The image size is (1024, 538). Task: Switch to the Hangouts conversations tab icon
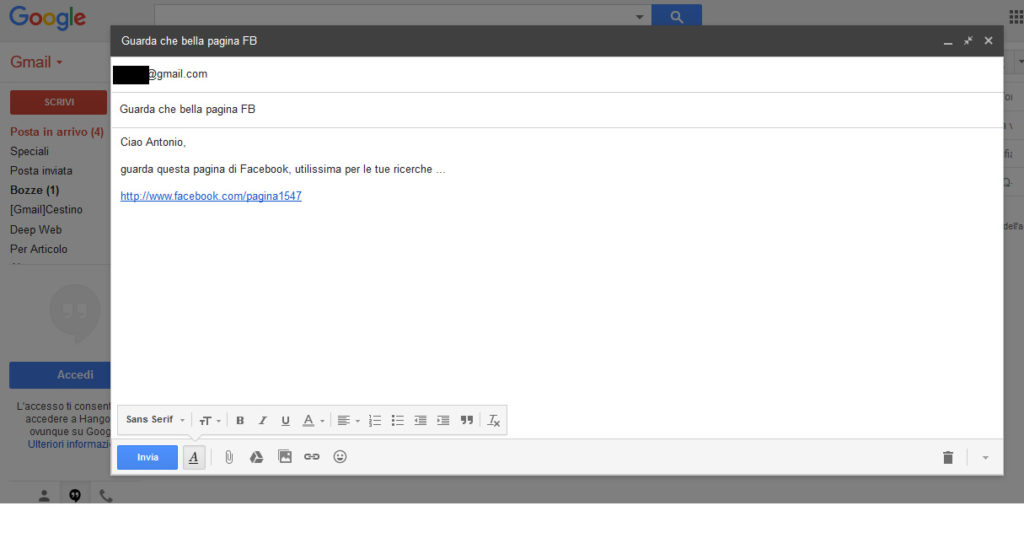(75, 496)
